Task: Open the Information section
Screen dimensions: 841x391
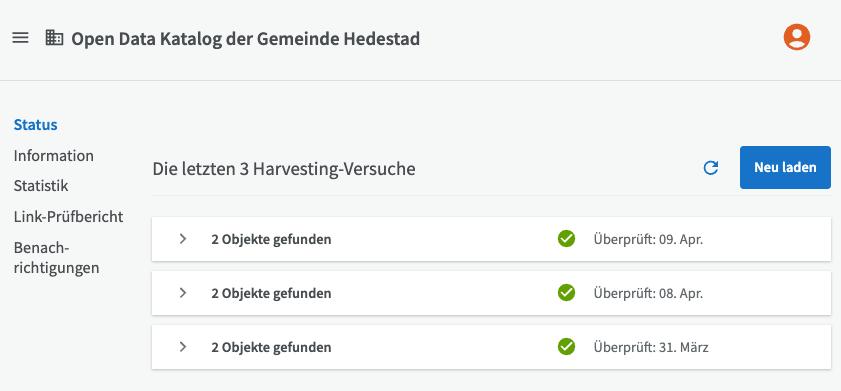Action: 54,156
